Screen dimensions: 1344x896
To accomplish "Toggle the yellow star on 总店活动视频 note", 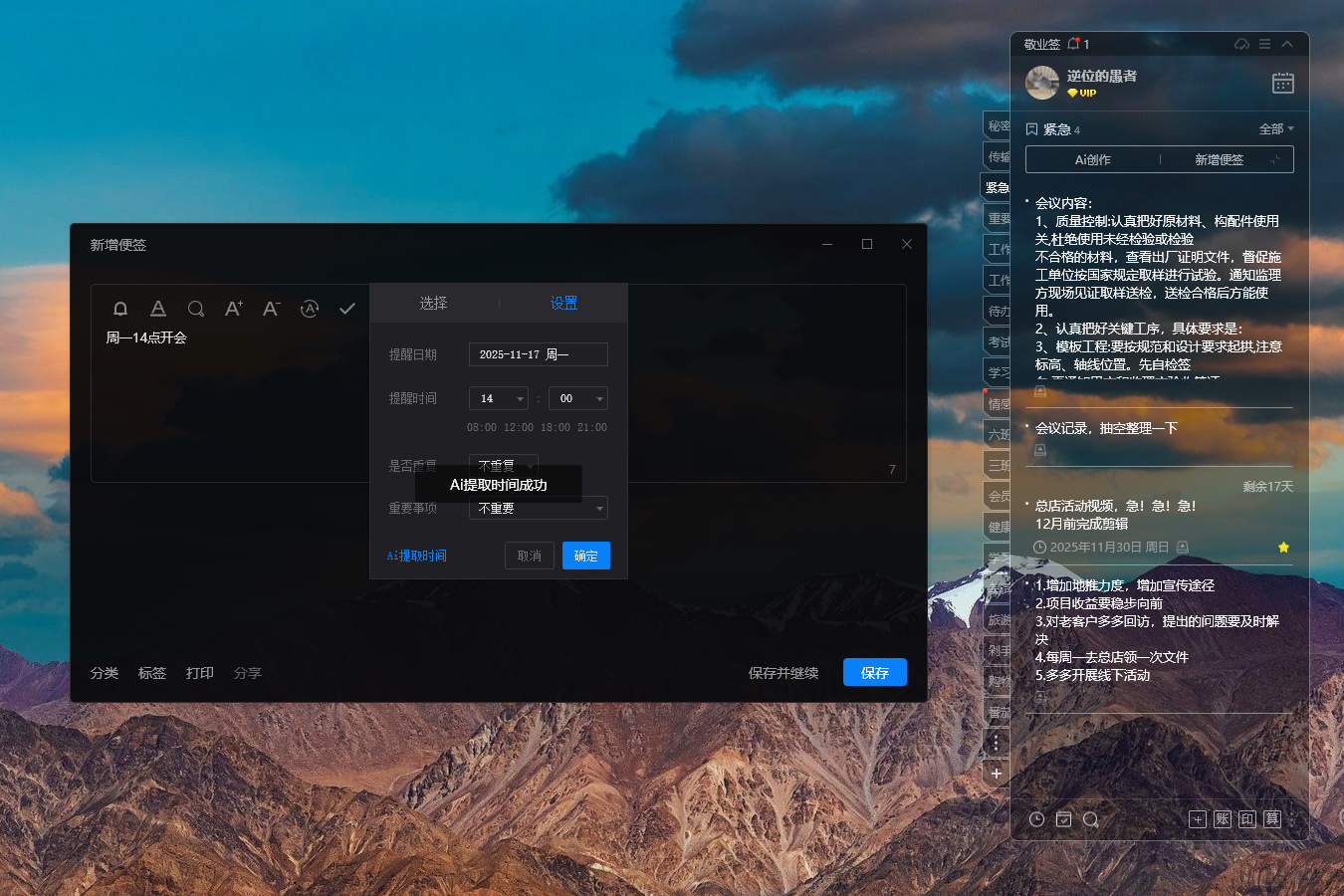I will (x=1283, y=548).
